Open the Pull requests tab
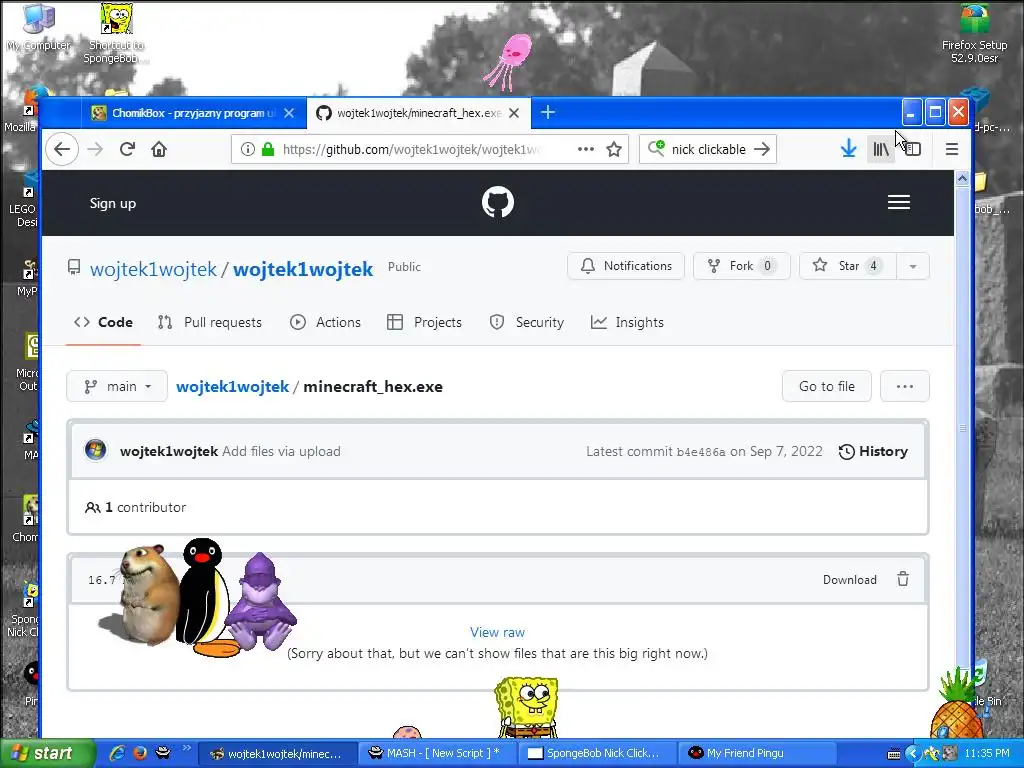1024x768 pixels. point(210,322)
